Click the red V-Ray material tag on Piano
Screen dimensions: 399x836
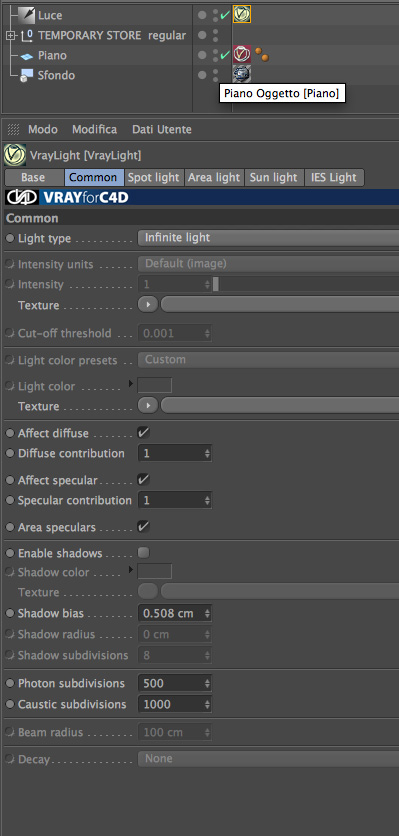(242, 54)
